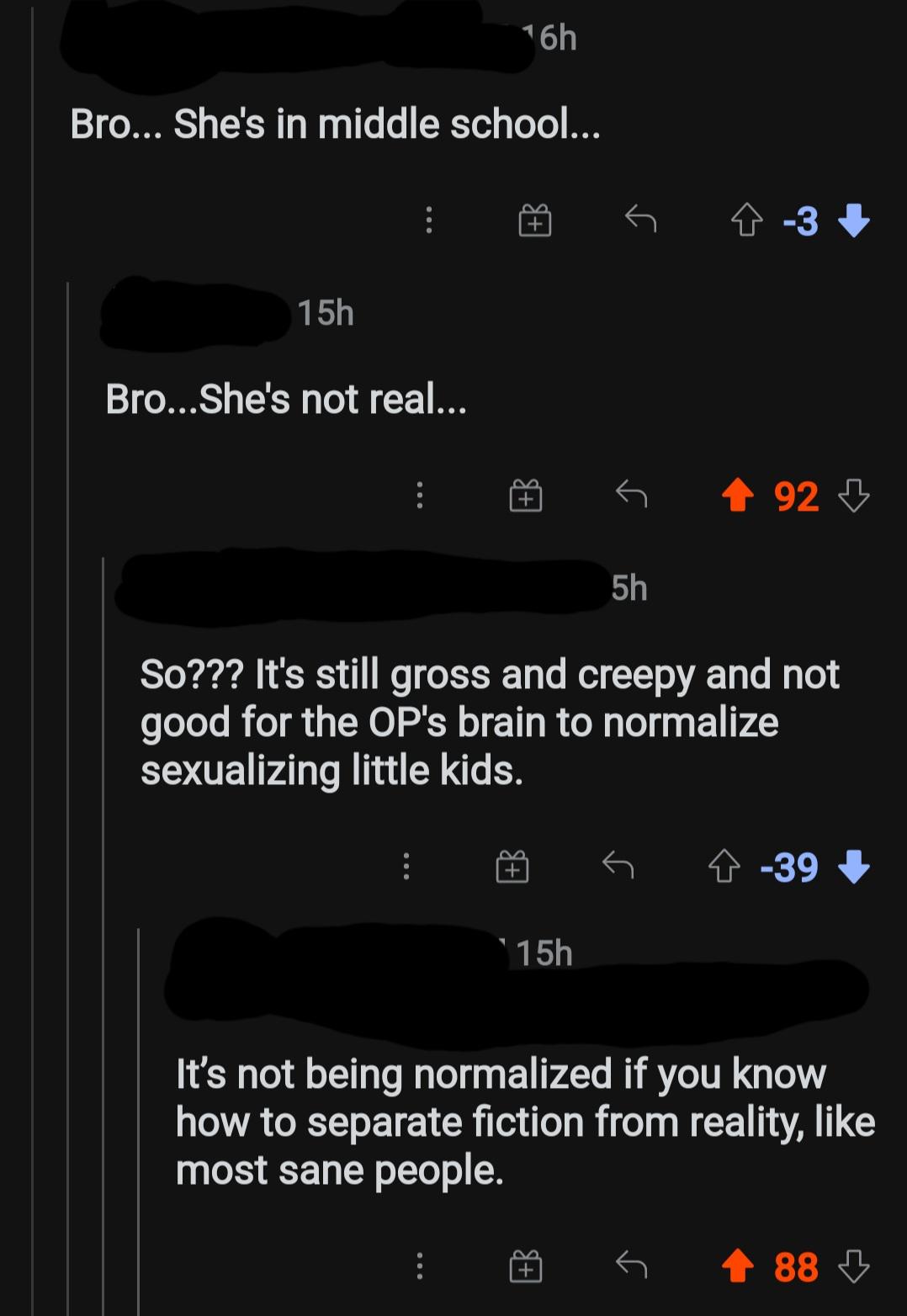
Task: Award the "Bro...She's not real" comment
Action: pyautogui.click(x=526, y=496)
